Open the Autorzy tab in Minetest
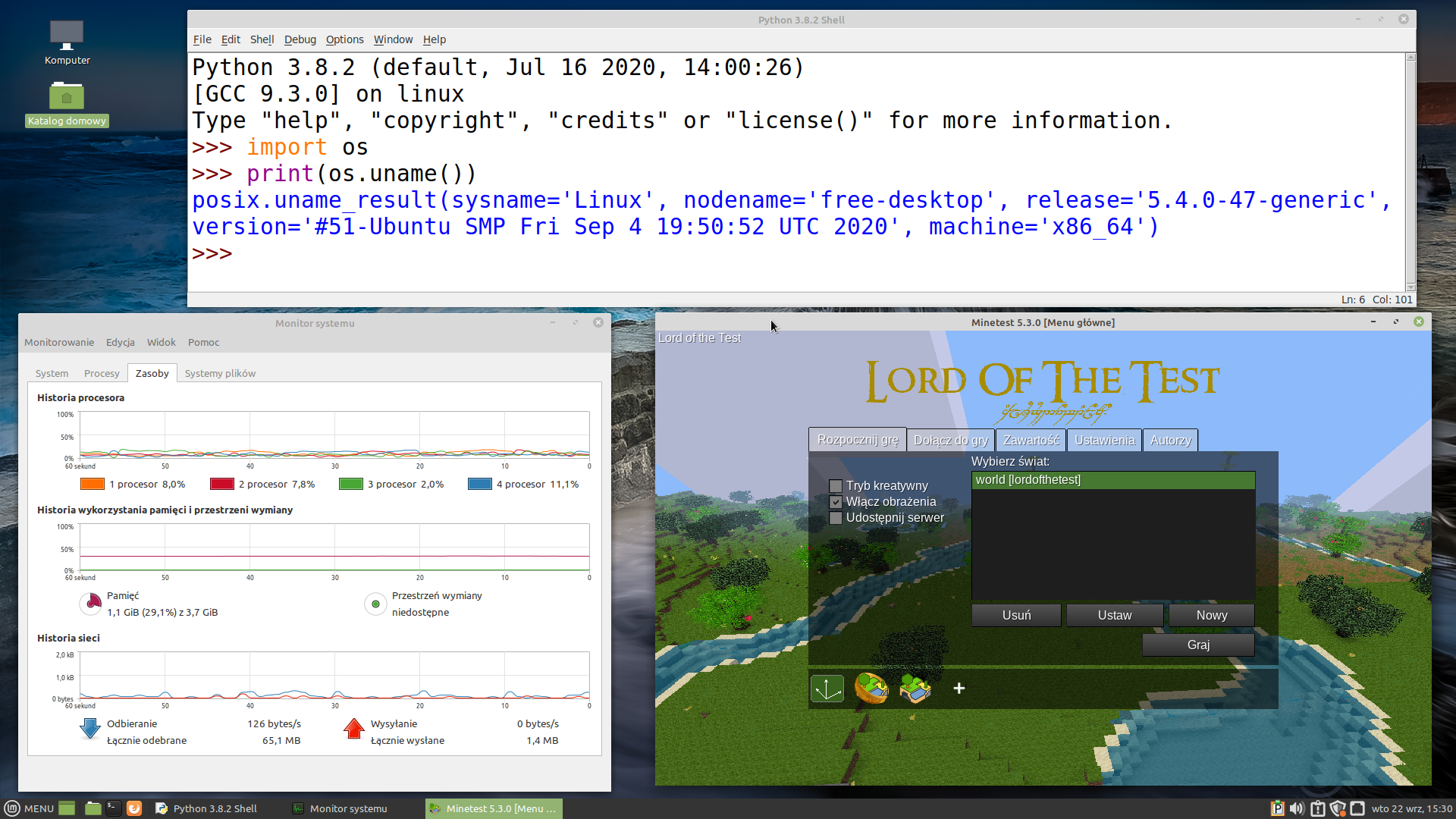Image resolution: width=1456 pixels, height=819 pixels. (x=1170, y=441)
